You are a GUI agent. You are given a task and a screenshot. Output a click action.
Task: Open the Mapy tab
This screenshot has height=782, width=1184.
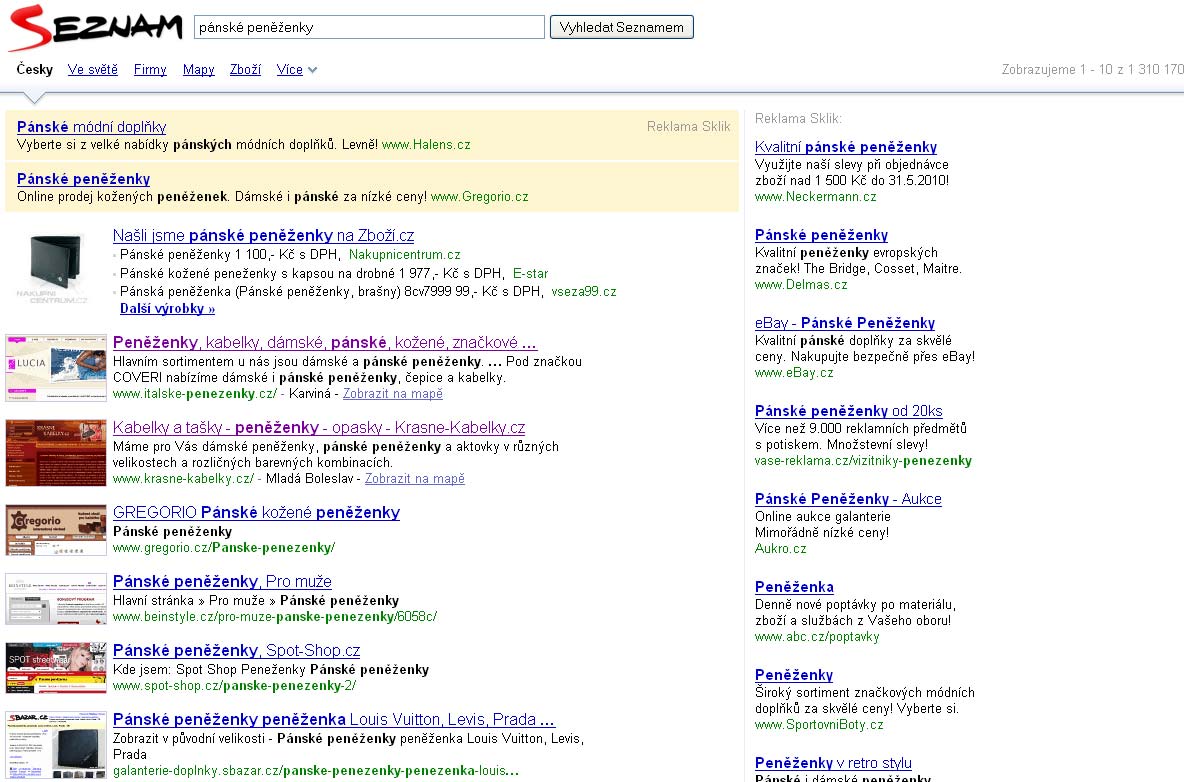point(199,69)
